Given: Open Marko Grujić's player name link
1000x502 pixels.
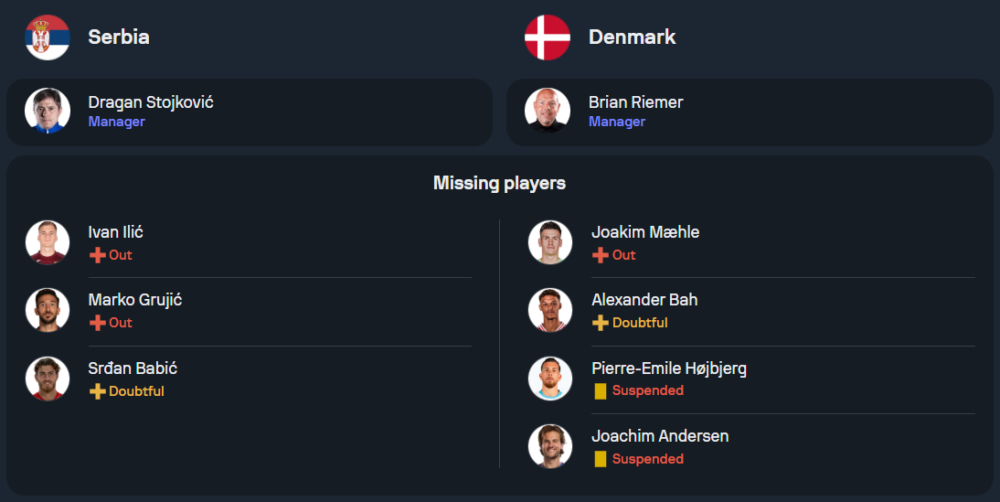Looking at the screenshot, I should click(x=135, y=300).
